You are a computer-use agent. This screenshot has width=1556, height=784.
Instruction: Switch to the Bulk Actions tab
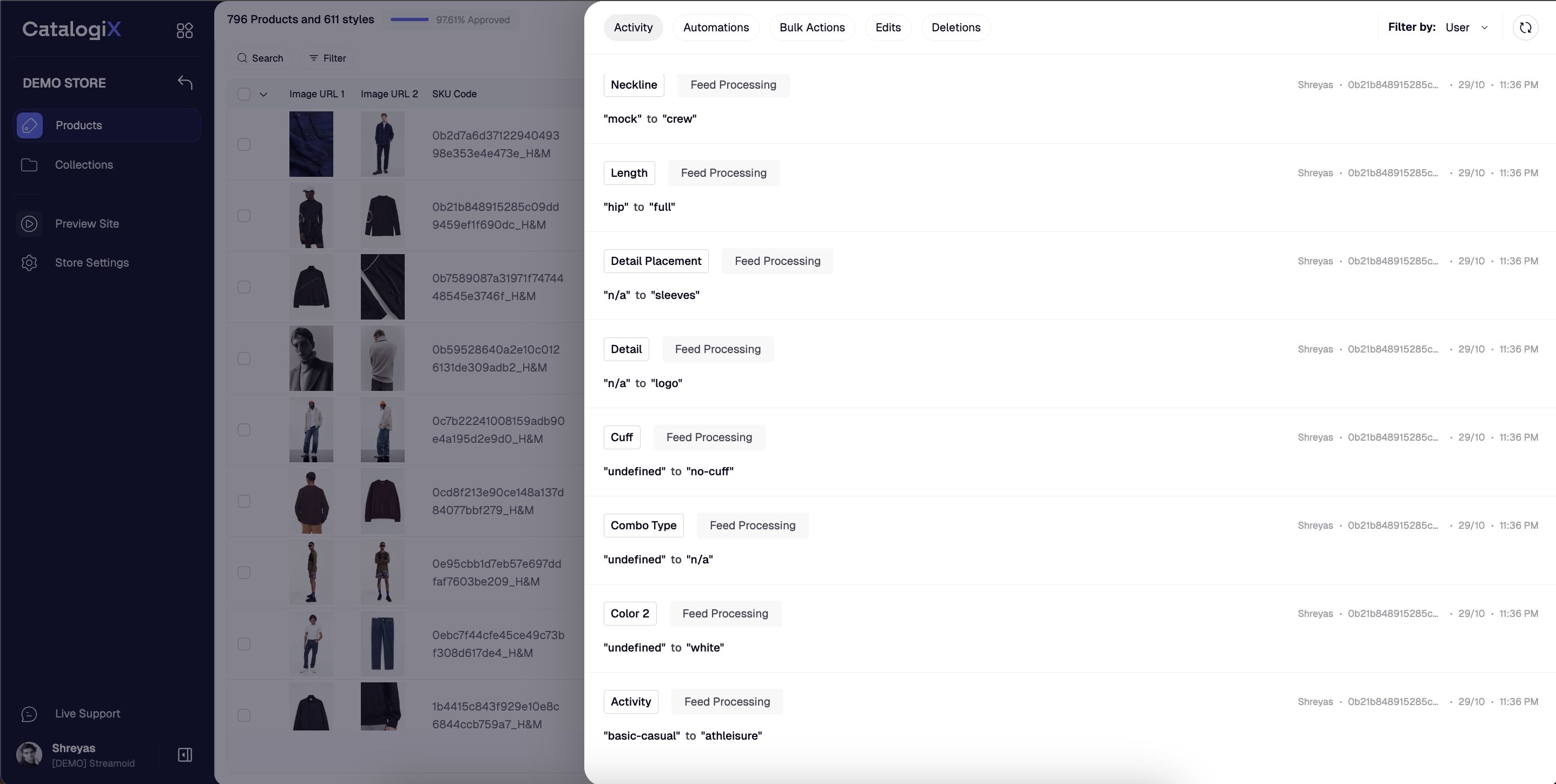812,28
